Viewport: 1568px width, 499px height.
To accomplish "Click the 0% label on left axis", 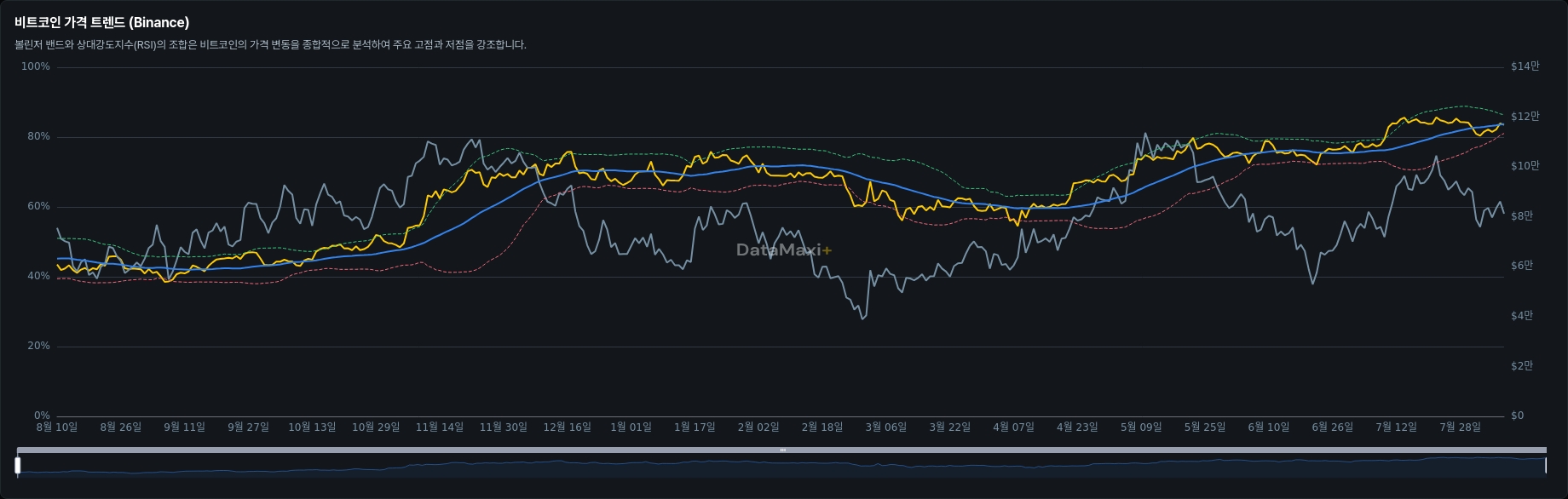I will tap(42, 416).
